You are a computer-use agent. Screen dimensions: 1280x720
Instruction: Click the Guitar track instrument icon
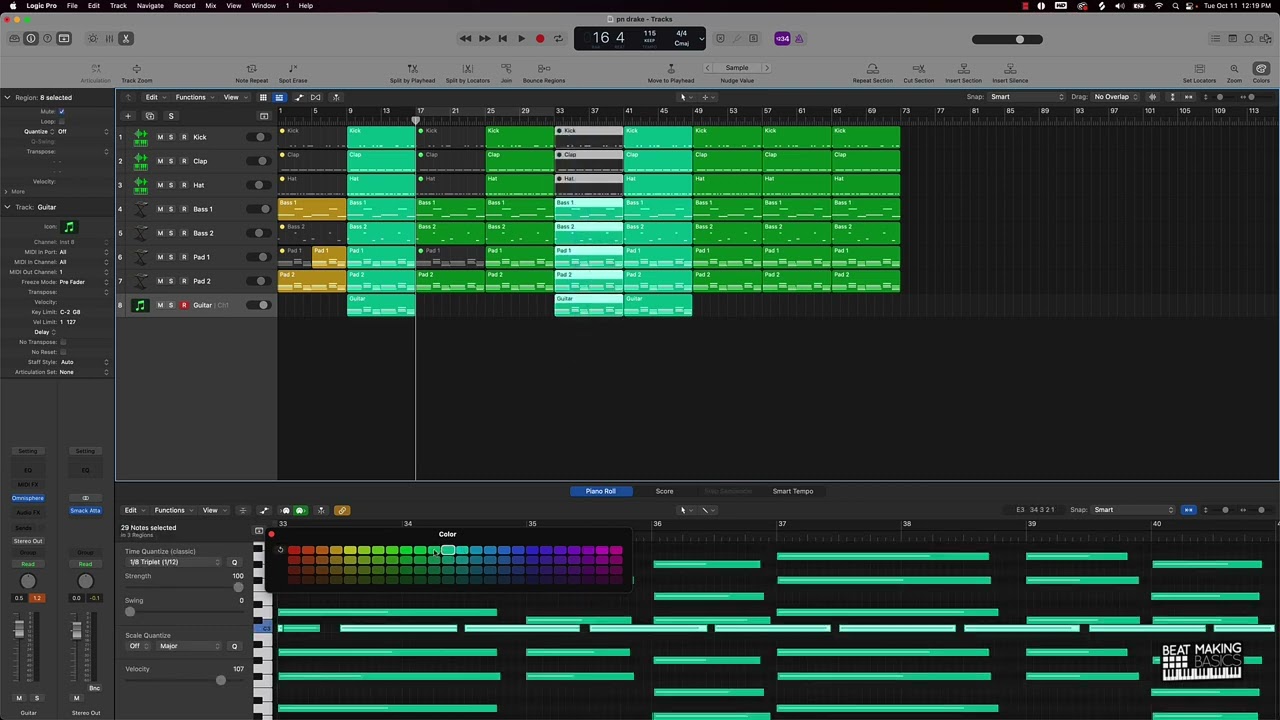coord(140,305)
